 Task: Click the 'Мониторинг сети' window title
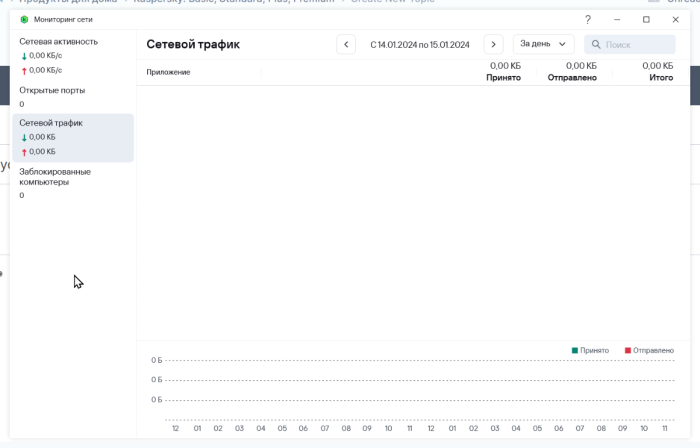point(63,20)
